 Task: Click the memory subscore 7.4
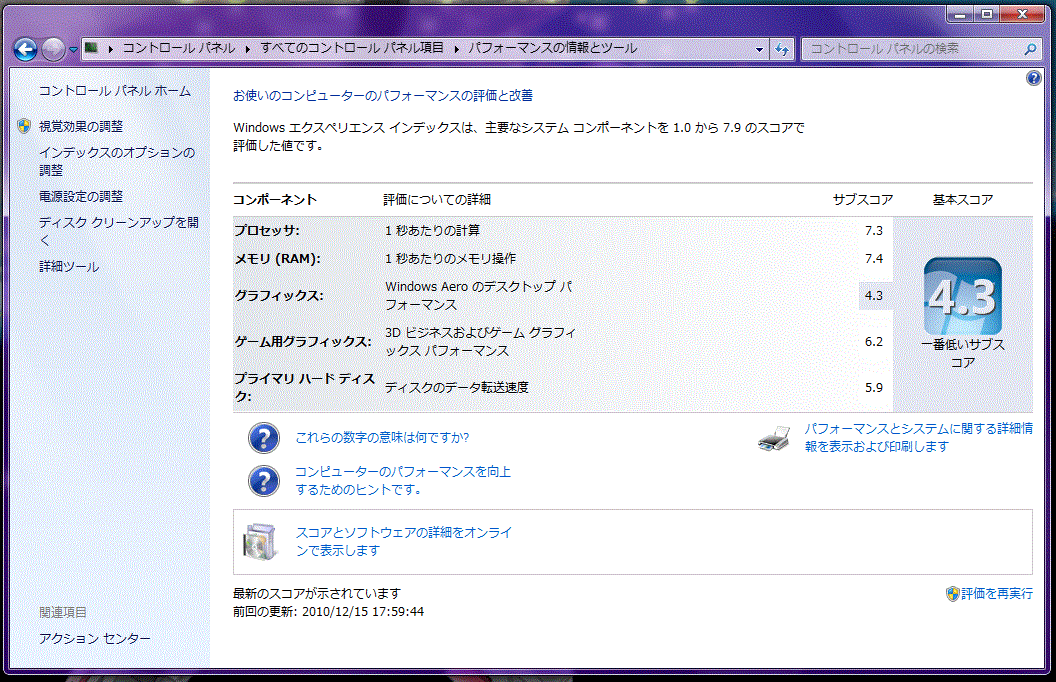pos(873,259)
